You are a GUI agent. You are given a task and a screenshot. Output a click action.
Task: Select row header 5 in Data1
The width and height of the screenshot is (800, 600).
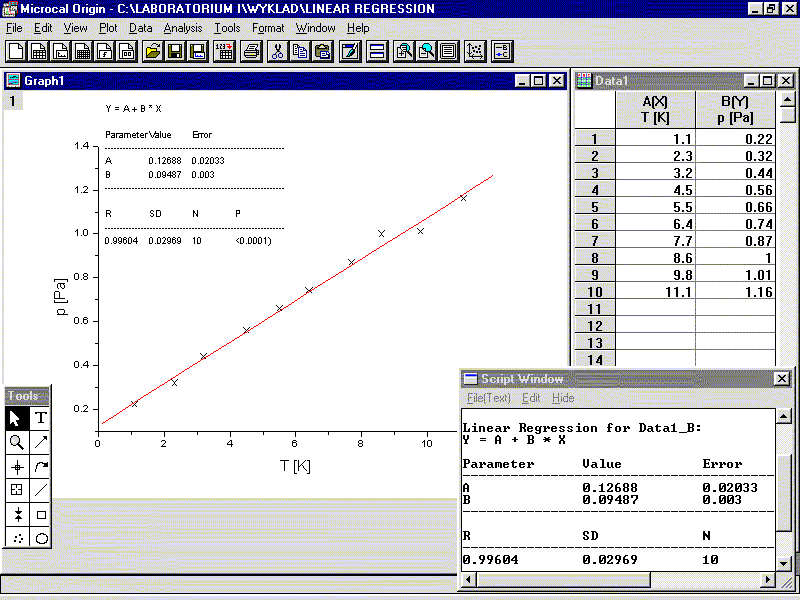click(595, 207)
